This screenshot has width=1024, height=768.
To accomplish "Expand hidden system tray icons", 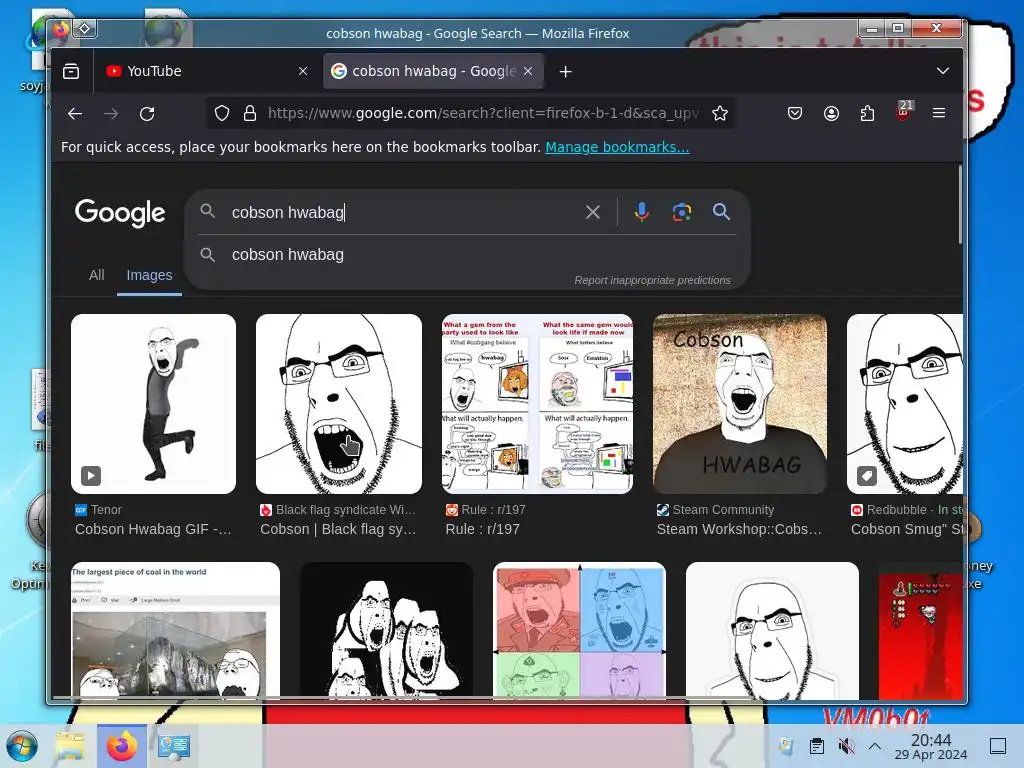I will coord(875,746).
